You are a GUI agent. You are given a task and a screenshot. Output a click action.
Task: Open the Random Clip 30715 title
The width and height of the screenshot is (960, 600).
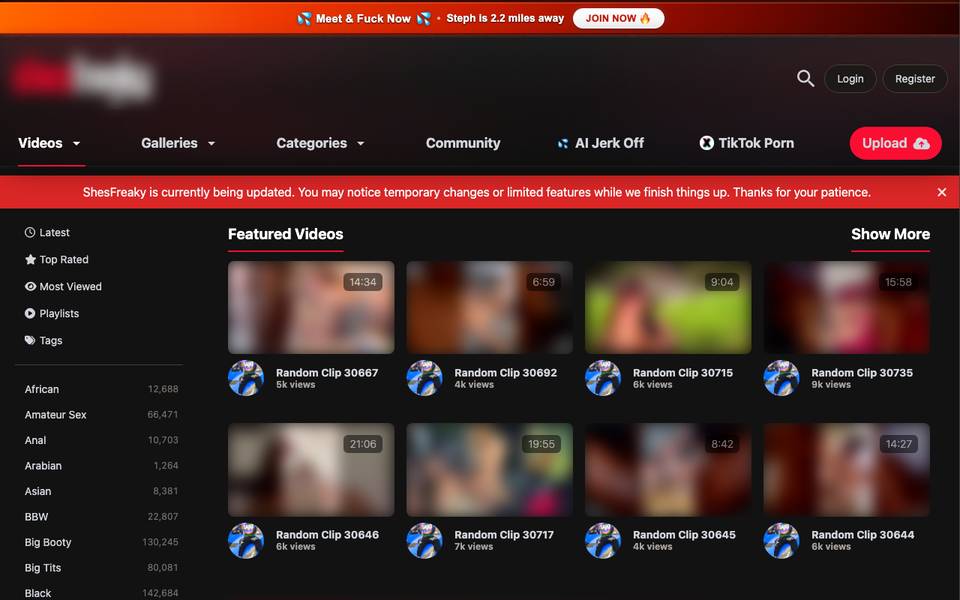click(683, 372)
